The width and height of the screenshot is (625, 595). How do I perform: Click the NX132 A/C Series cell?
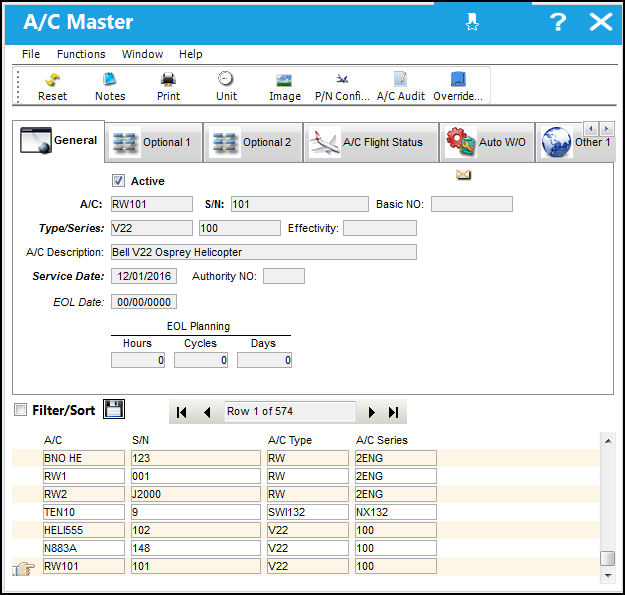pos(396,512)
